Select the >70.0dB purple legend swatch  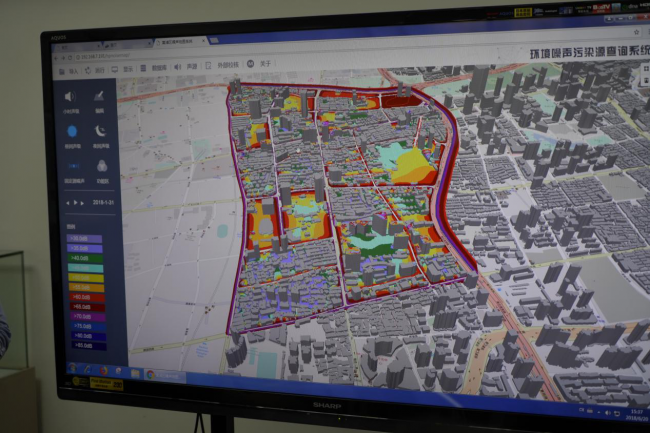coord(85,317)
